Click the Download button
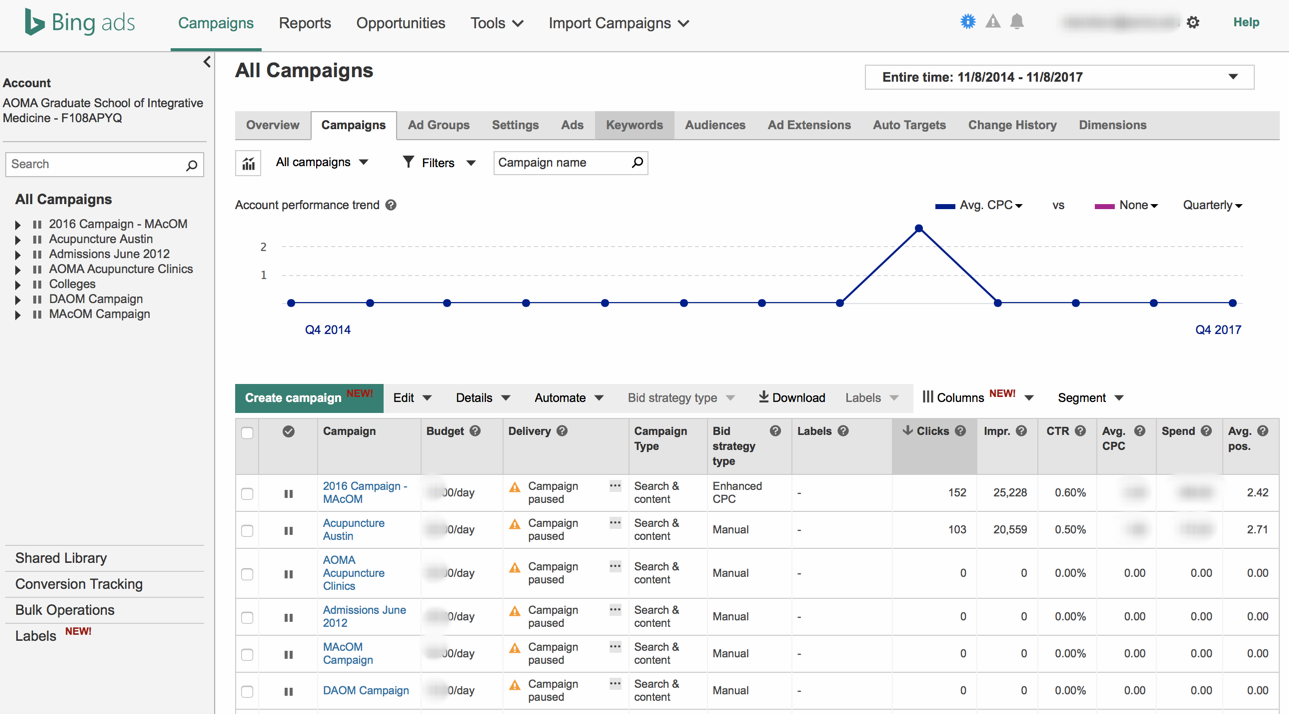This screenshot has height=714, width=1289. (x=792, y=398)
